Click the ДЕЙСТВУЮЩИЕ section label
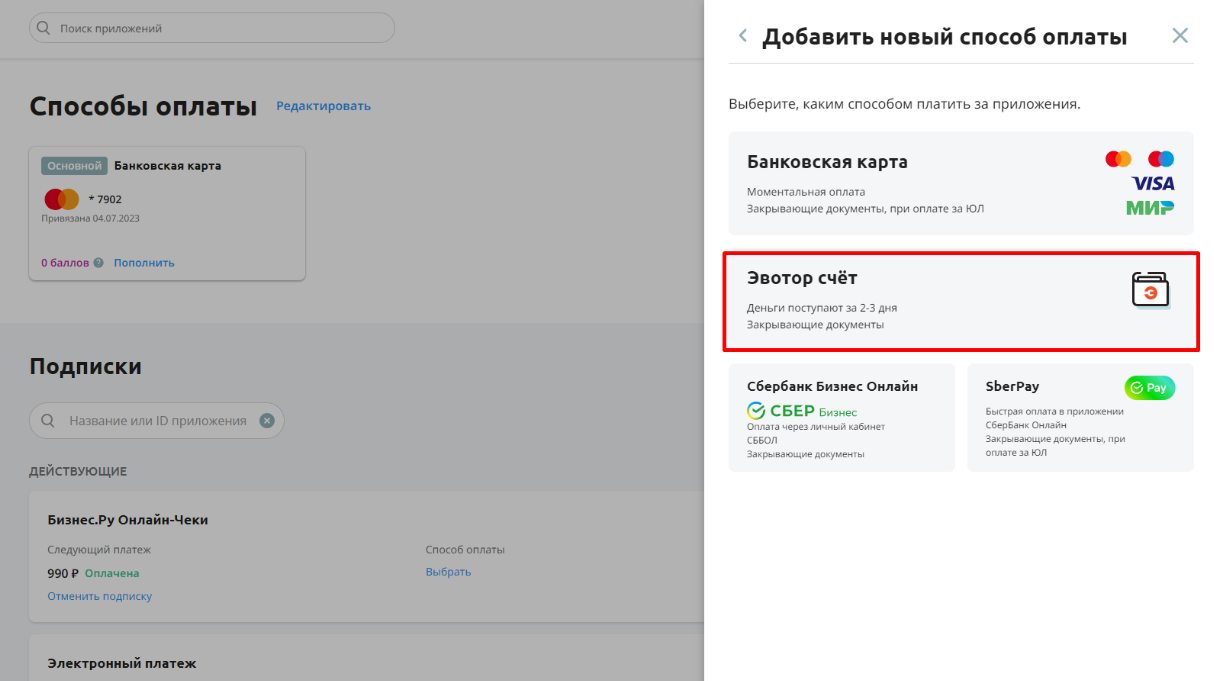The width and height of the screenshot is (1214, 681). 78,471
